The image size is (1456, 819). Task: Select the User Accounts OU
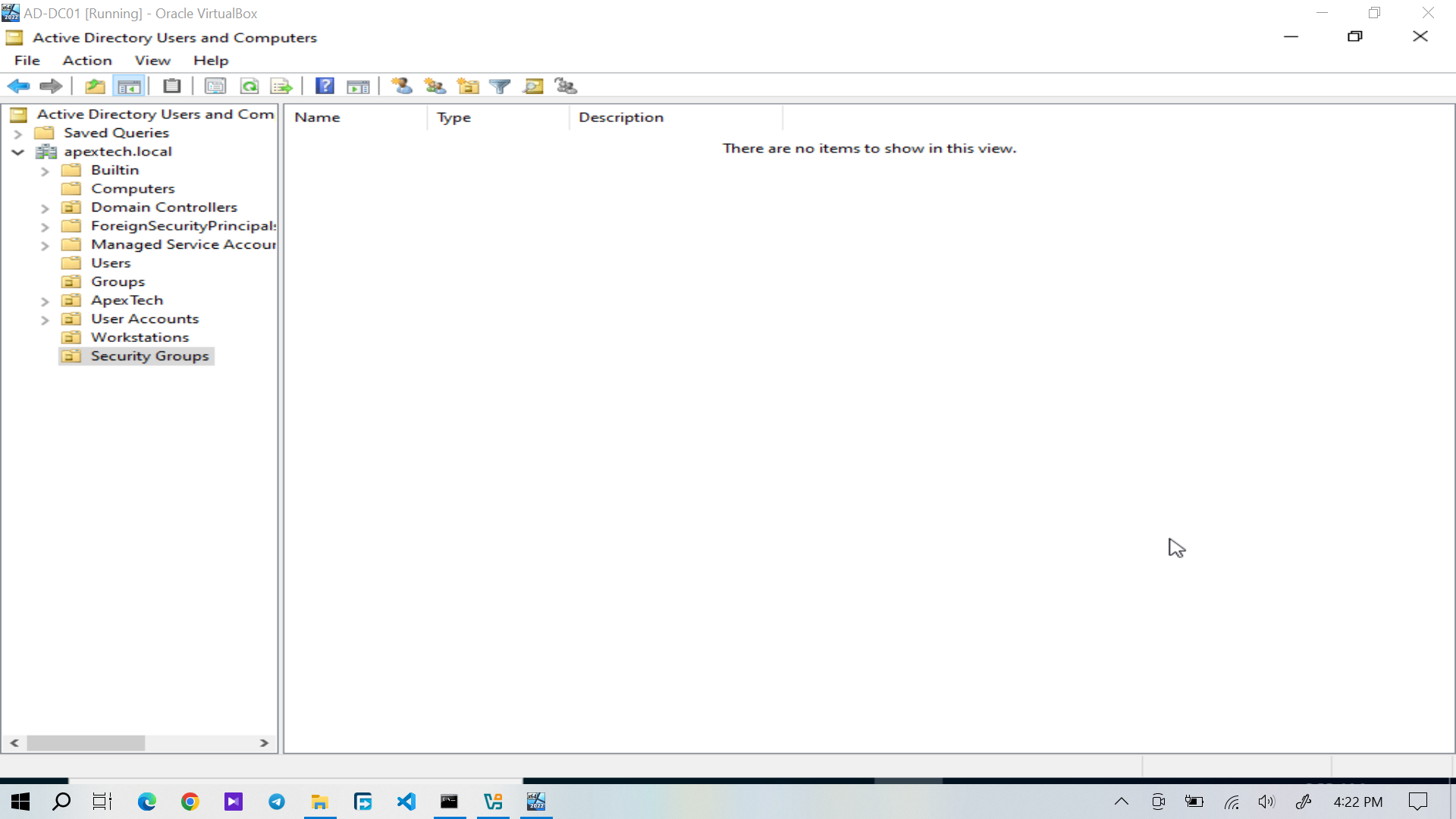click(x=145, y=319)
